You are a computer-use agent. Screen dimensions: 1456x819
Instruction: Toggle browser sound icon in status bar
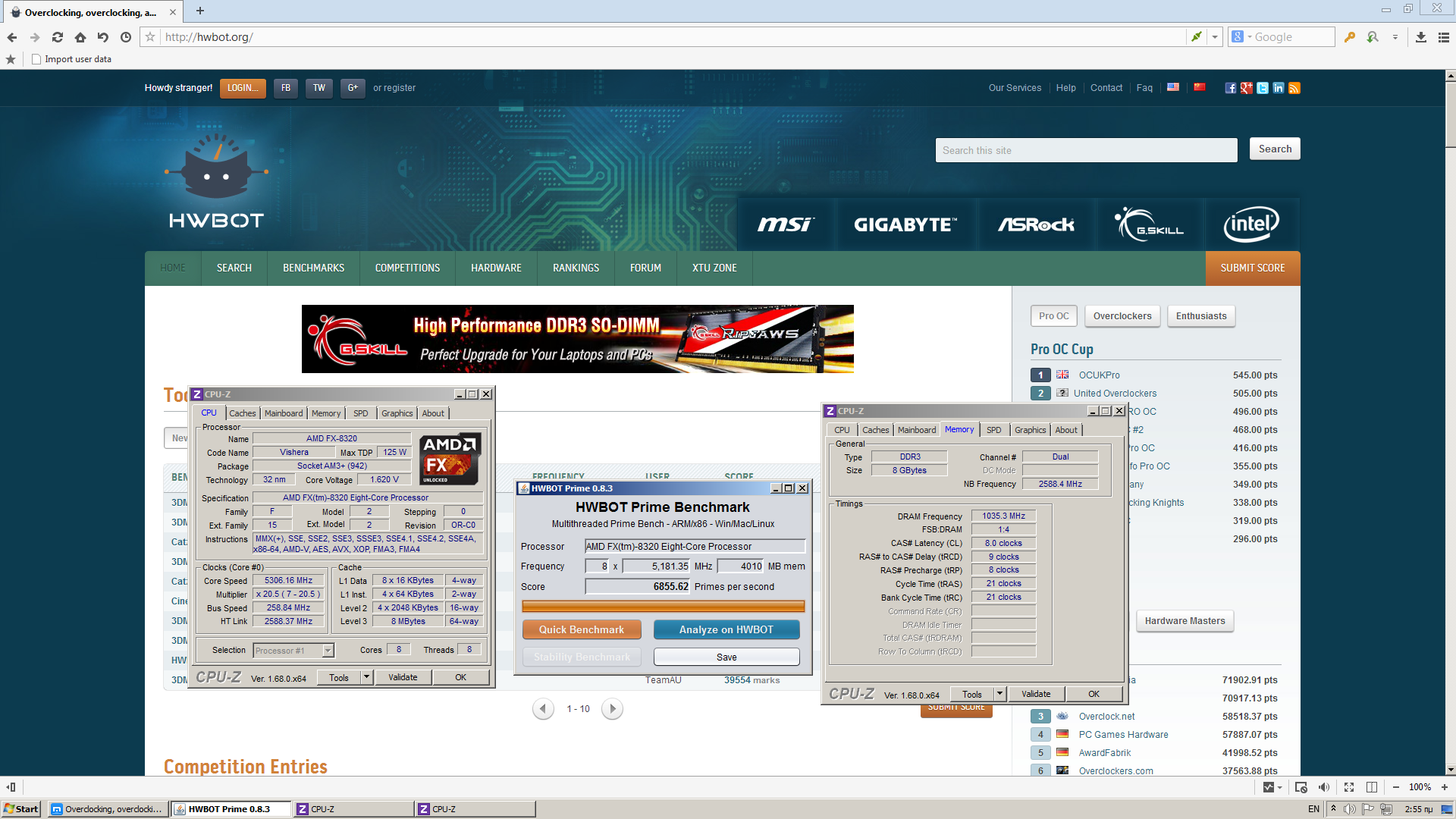[1324, 787]
